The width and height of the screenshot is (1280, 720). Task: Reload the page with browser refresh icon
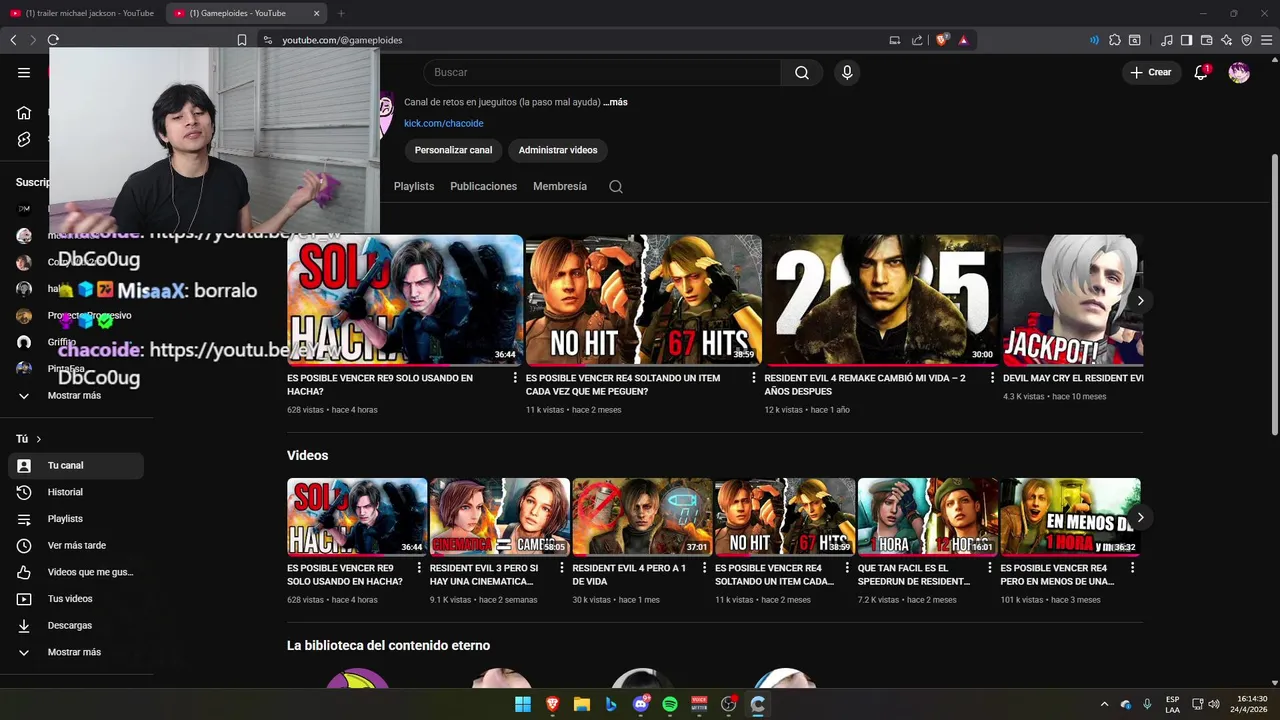[x=53, y=40]
